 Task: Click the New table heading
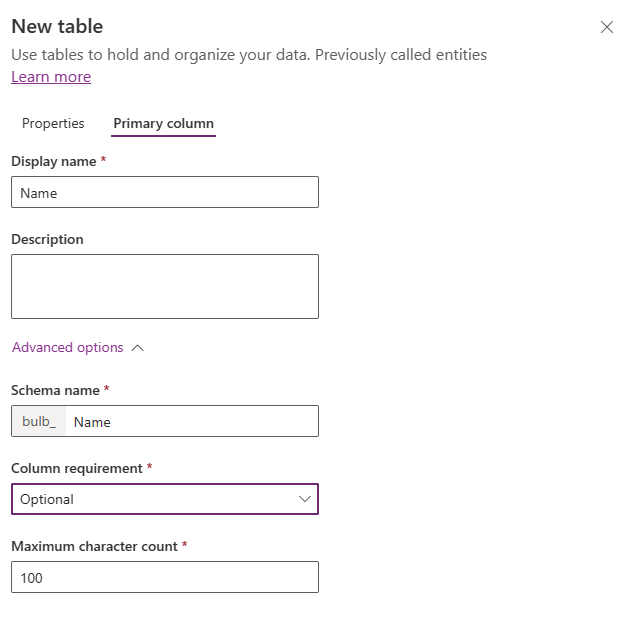(57, 26)
